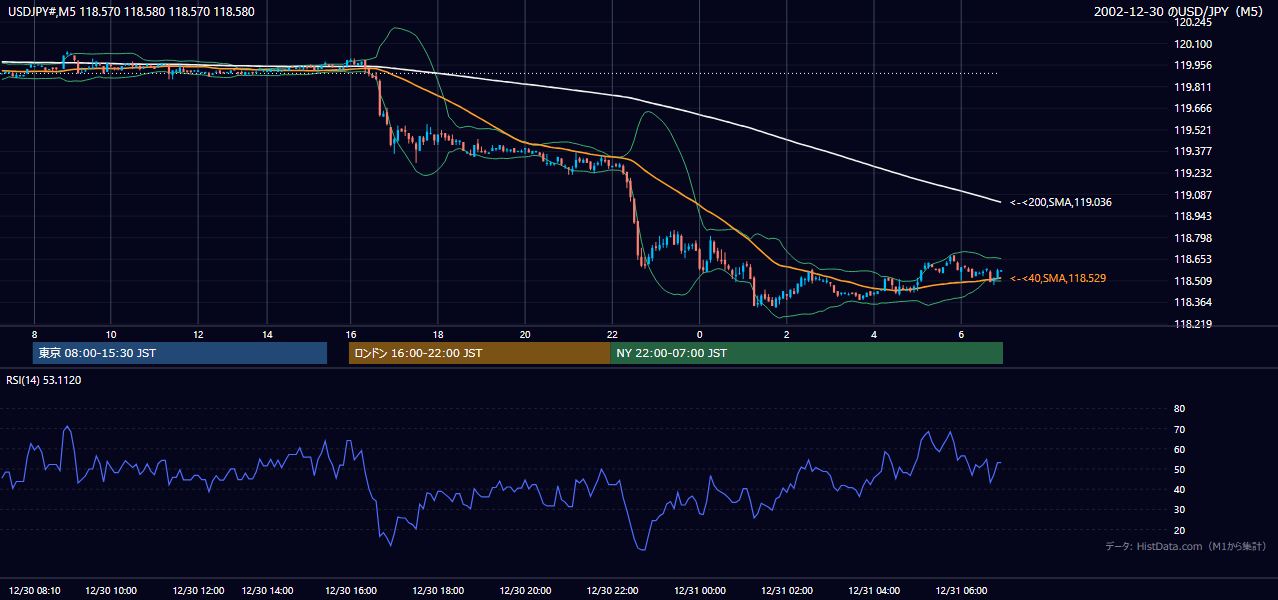Click the RSI(14) 53.1120 indicator label

click(44, 380)
